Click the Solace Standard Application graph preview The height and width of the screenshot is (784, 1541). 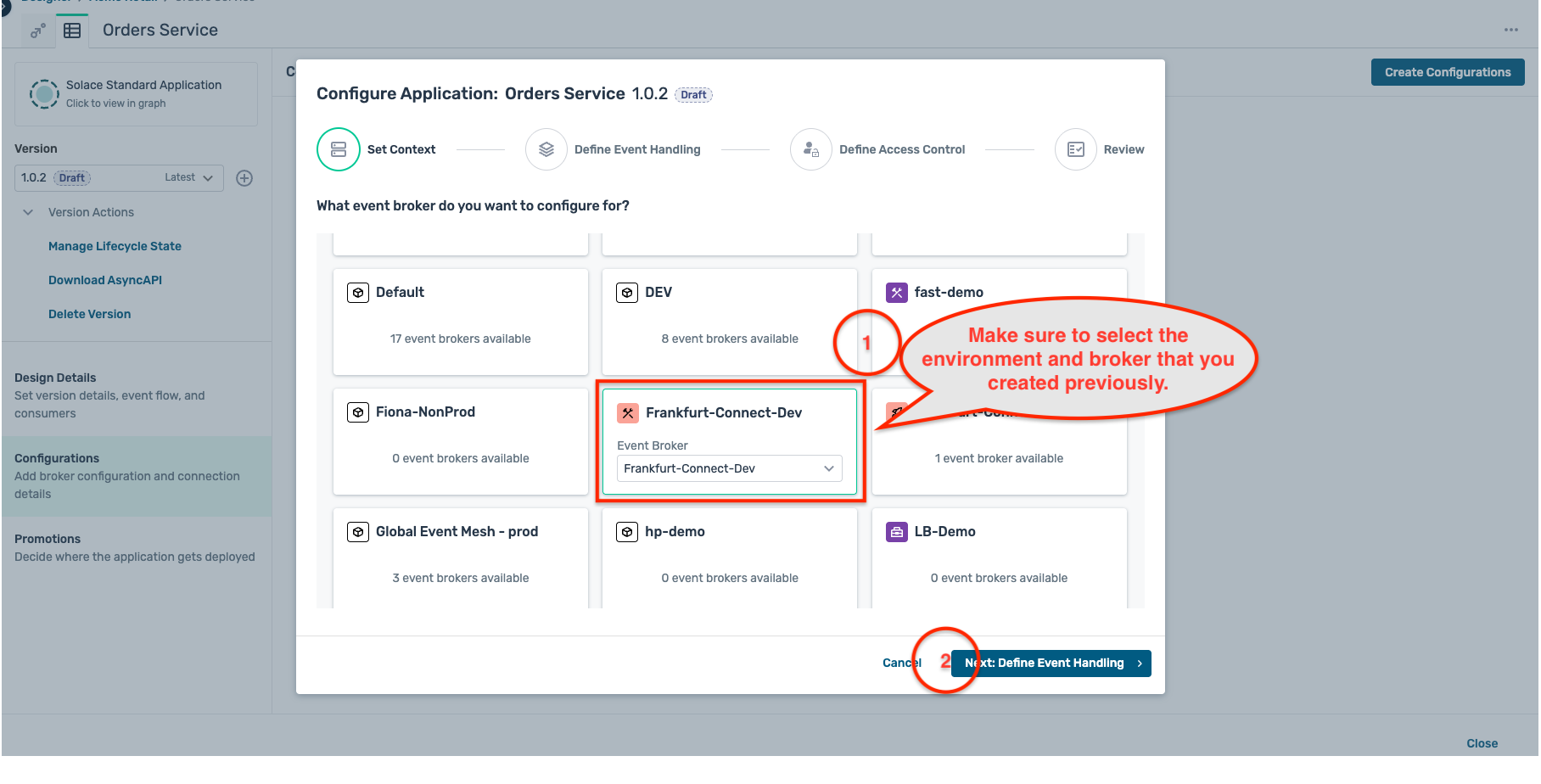click(44, 93)
